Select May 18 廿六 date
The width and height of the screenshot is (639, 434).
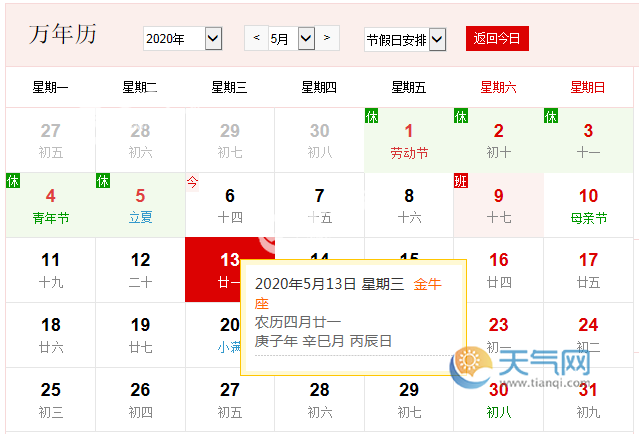pyautogui.click(x=51, y=335)
